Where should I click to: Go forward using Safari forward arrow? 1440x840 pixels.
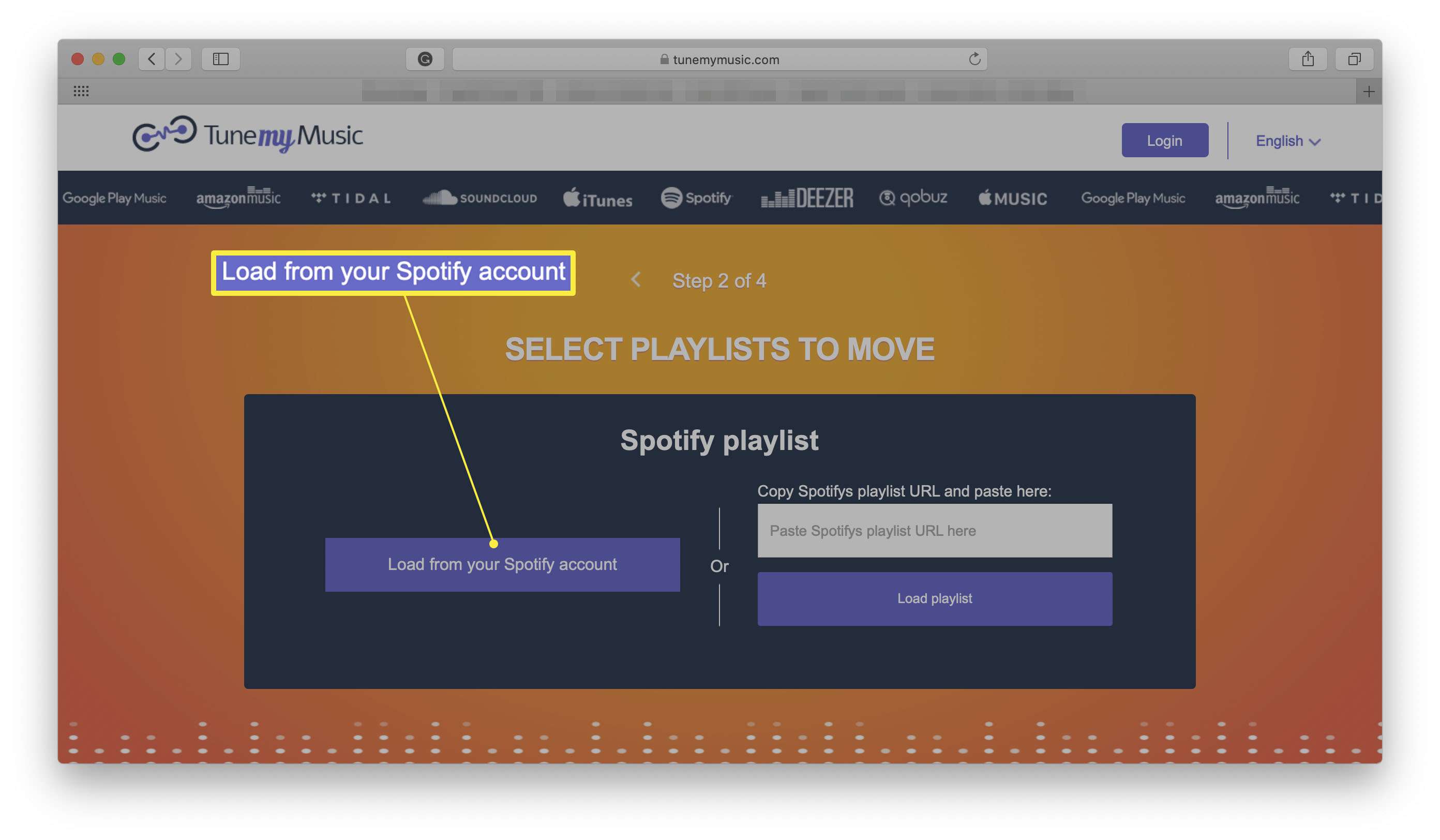(178, 59)
